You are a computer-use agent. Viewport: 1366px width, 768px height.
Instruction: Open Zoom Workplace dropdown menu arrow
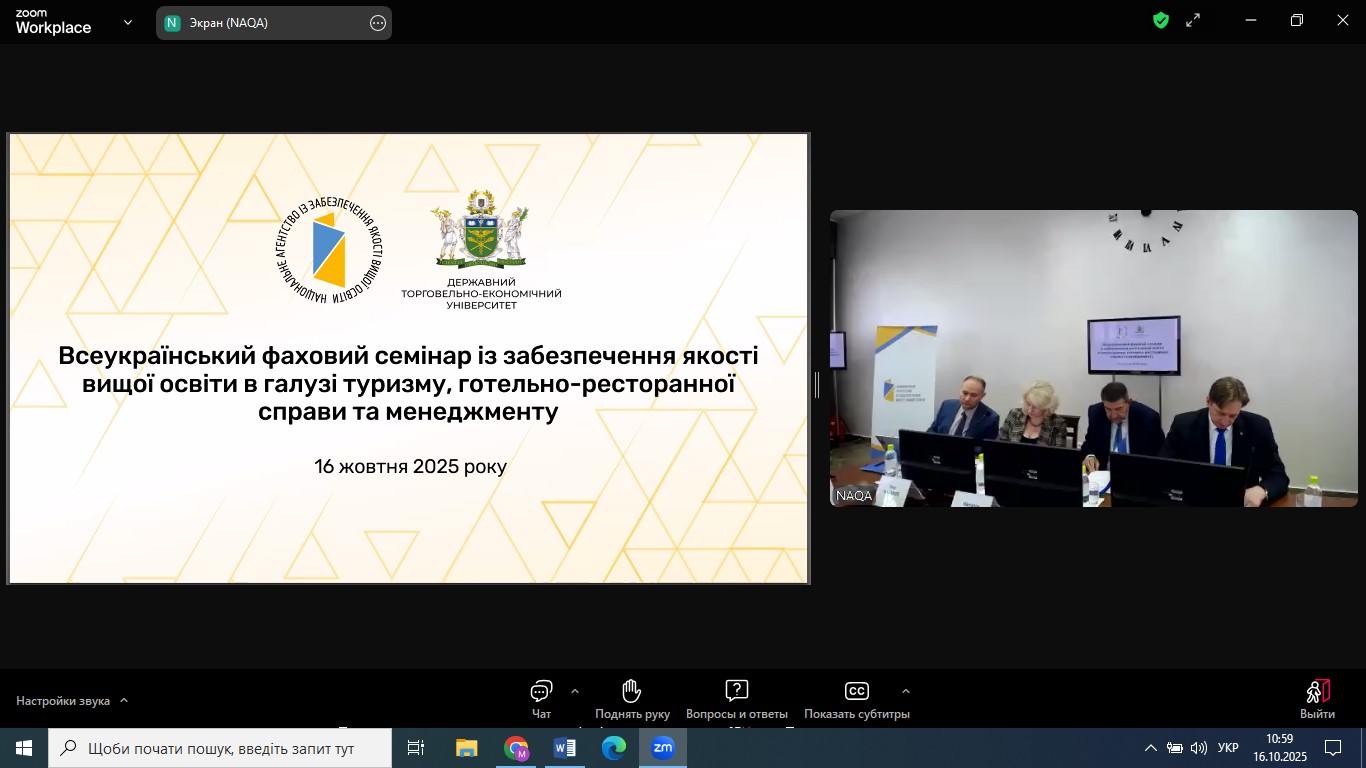[x=128, y=22]
